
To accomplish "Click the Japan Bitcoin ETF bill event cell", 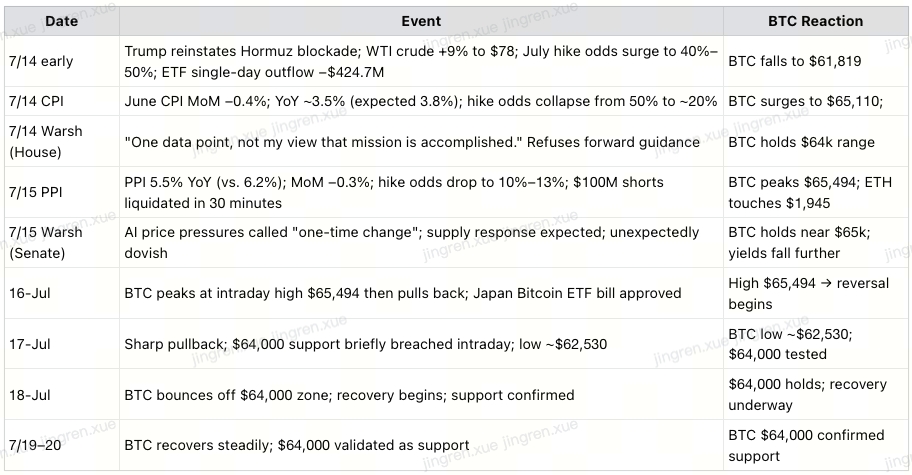I will point(421,293).
